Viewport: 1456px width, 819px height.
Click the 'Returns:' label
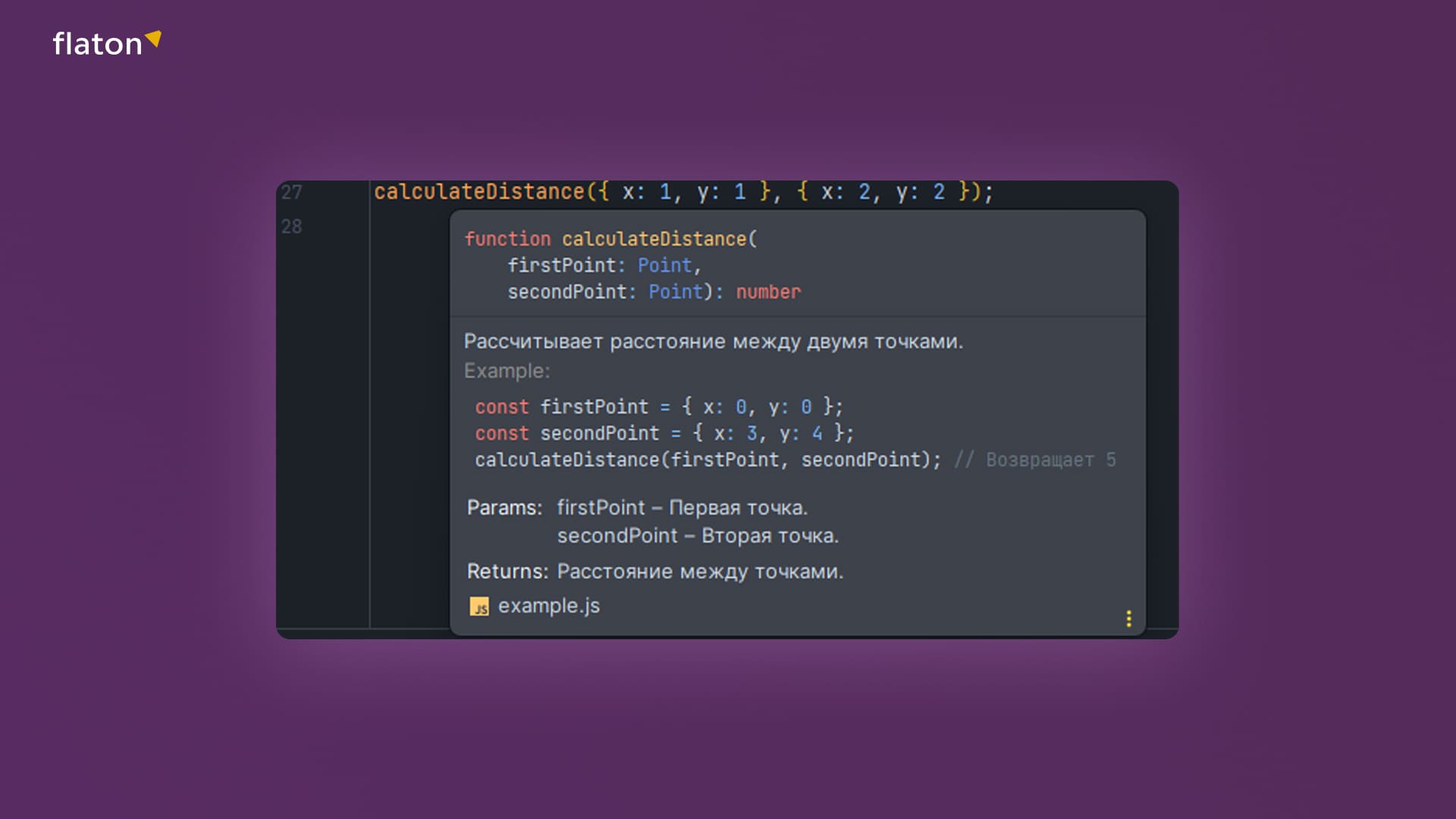pyautogui.click(x=507, y=572)
